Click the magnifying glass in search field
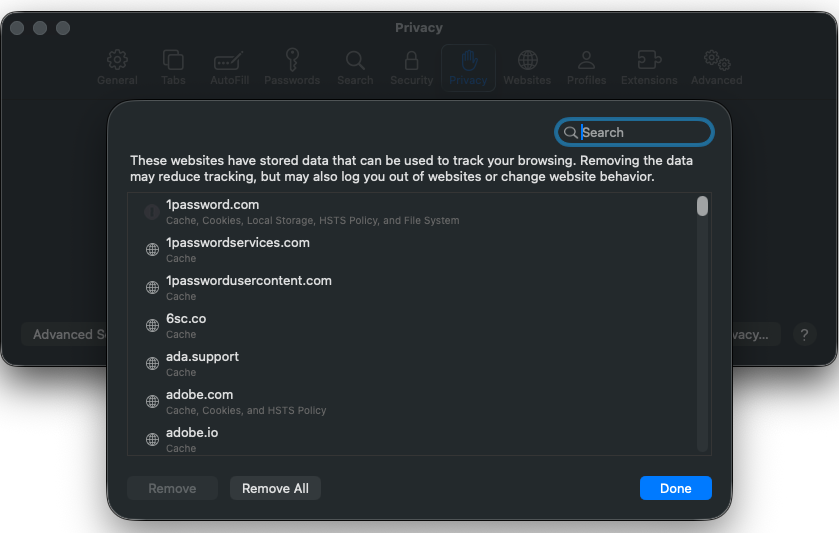The image size is (839, 533). (570, 133)
